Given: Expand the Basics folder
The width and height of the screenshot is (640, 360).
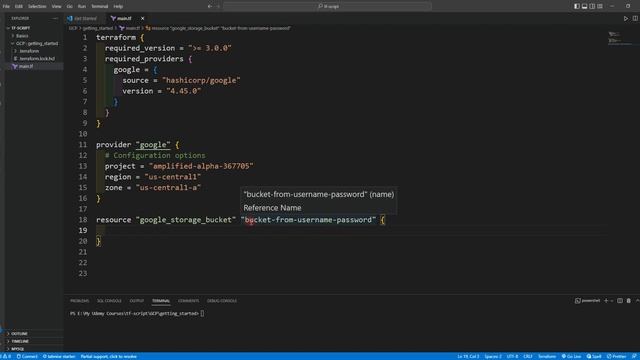Looking at the screenshot, I should pyautogui.click(x=22, y=36).
